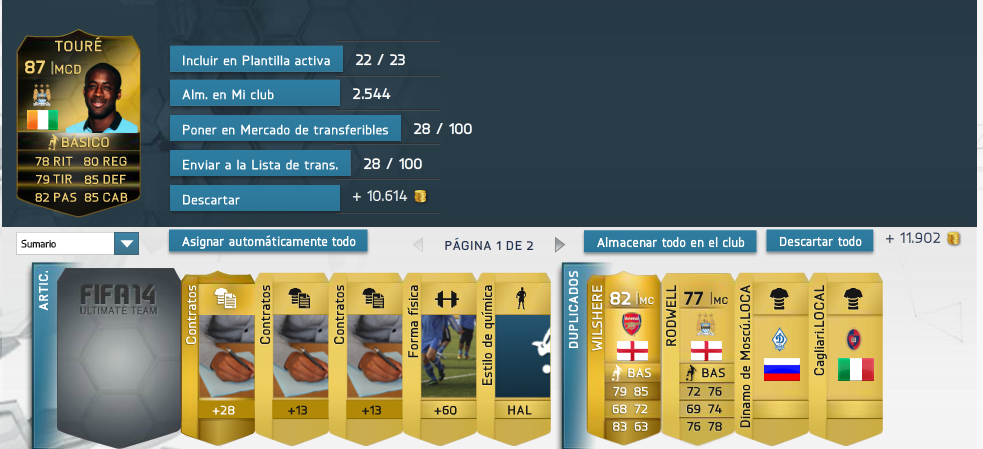Click the Descartar button

[x=255, y=199]
